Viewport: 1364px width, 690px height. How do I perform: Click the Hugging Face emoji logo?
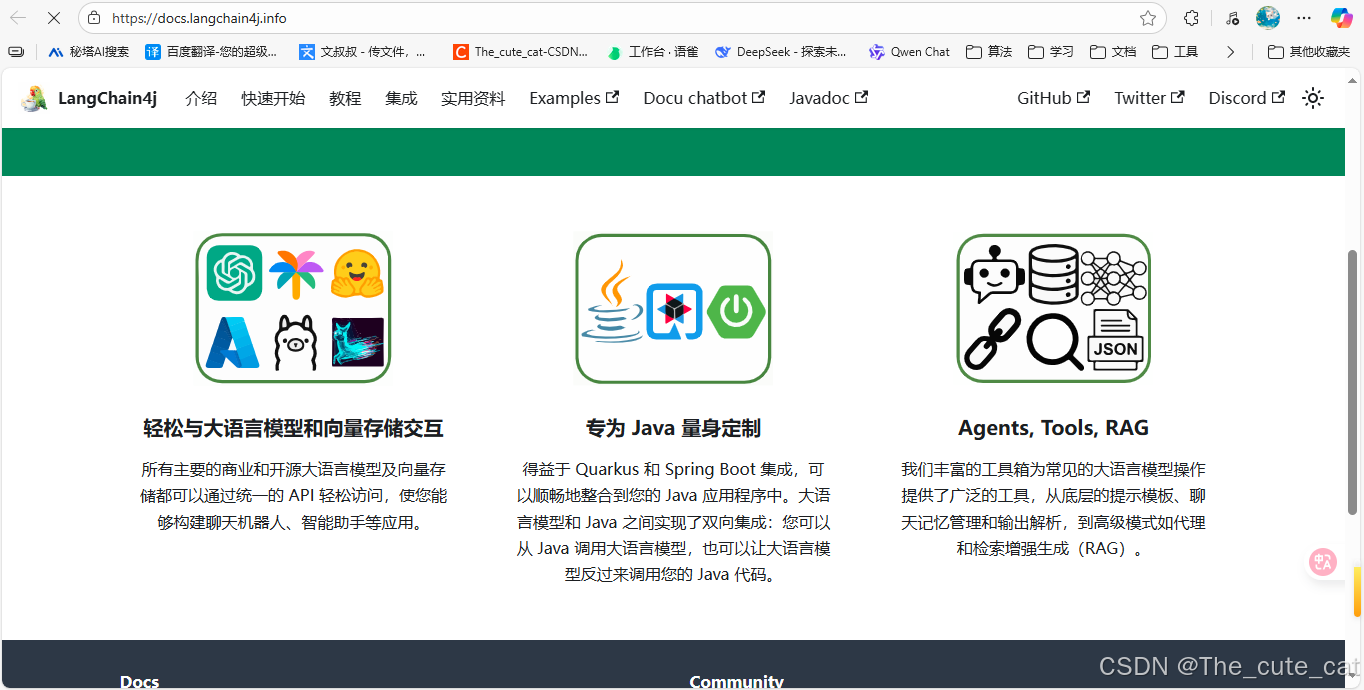358,273
